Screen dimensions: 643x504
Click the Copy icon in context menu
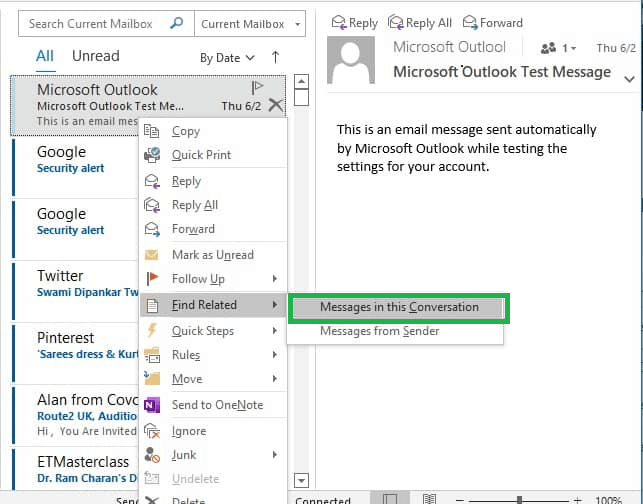pos(151,131)
